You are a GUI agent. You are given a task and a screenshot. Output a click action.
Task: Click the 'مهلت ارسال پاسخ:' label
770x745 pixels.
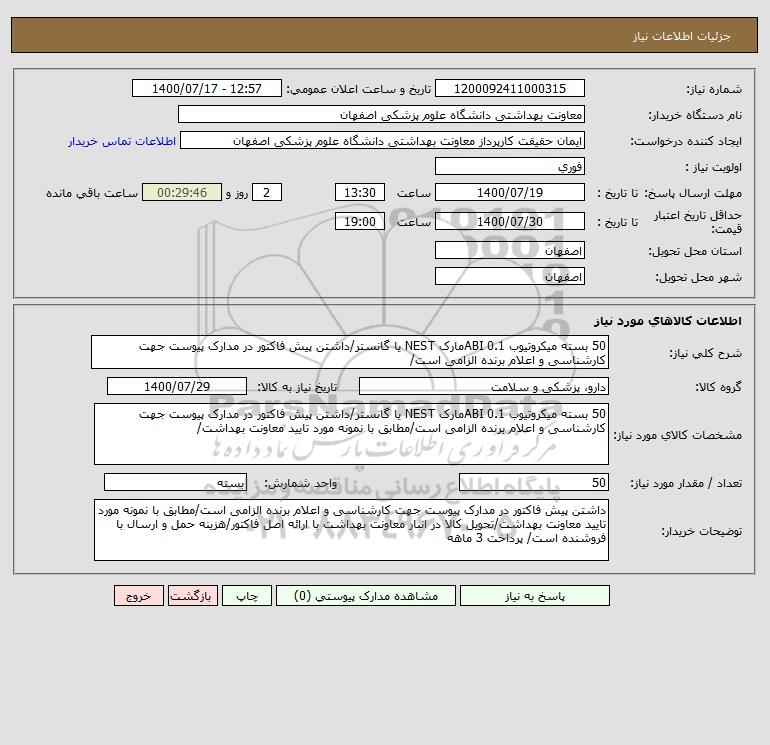[693, 193]
